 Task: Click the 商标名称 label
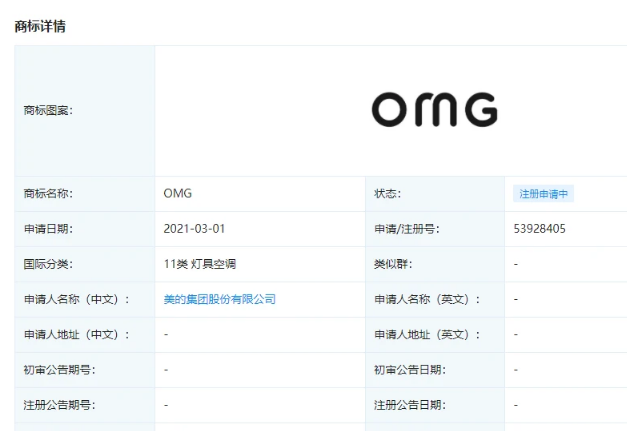(48, 194)
